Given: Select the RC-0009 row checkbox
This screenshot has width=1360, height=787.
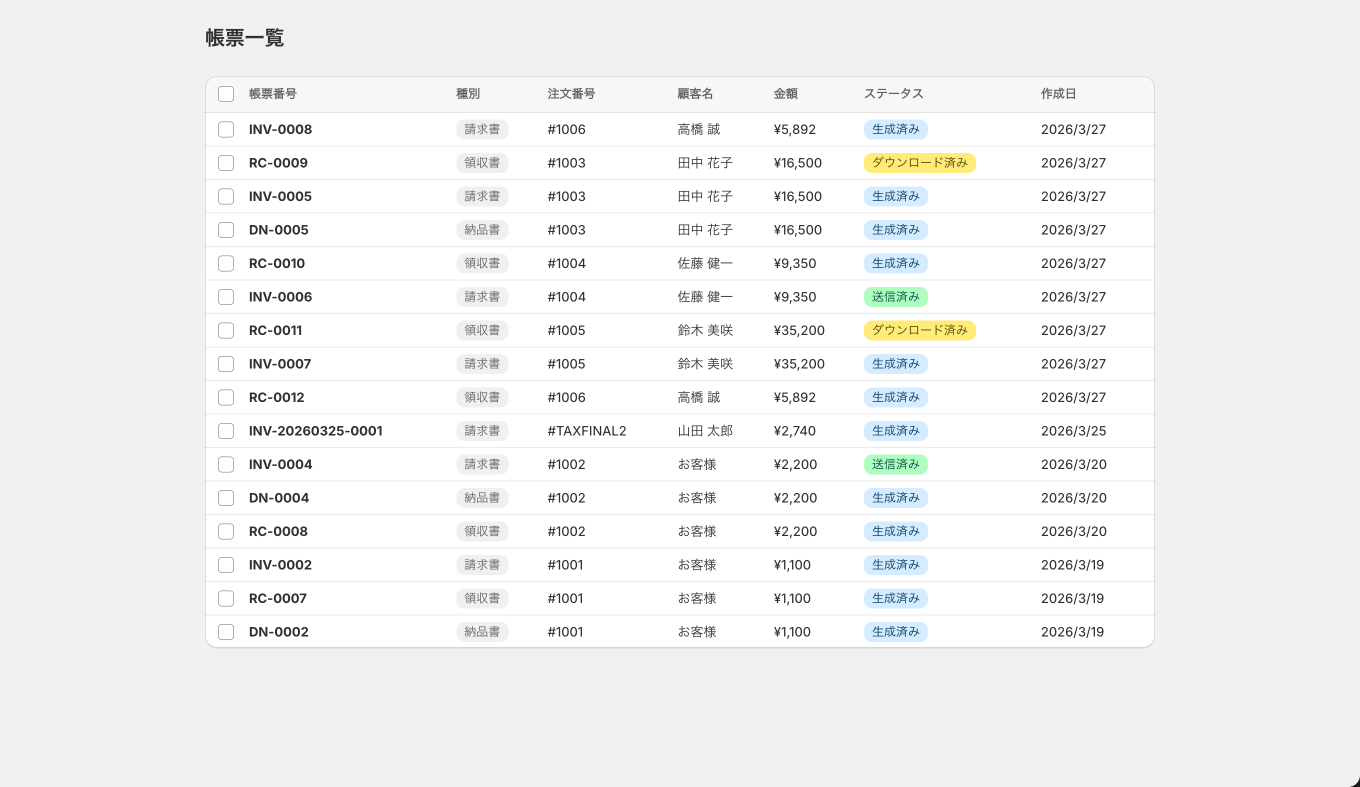Looking at the screenshot, I should (226, 163).
